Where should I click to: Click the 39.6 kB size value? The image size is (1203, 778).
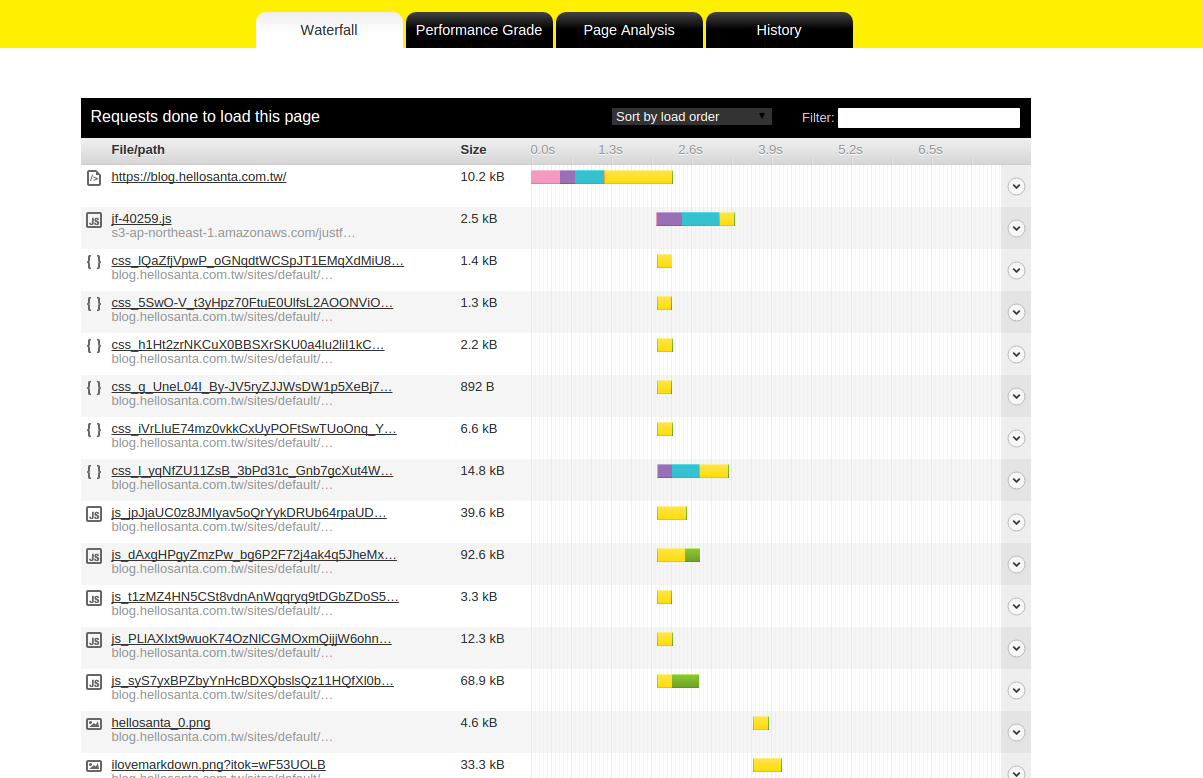pyautogui.click(x=482, y=513)
